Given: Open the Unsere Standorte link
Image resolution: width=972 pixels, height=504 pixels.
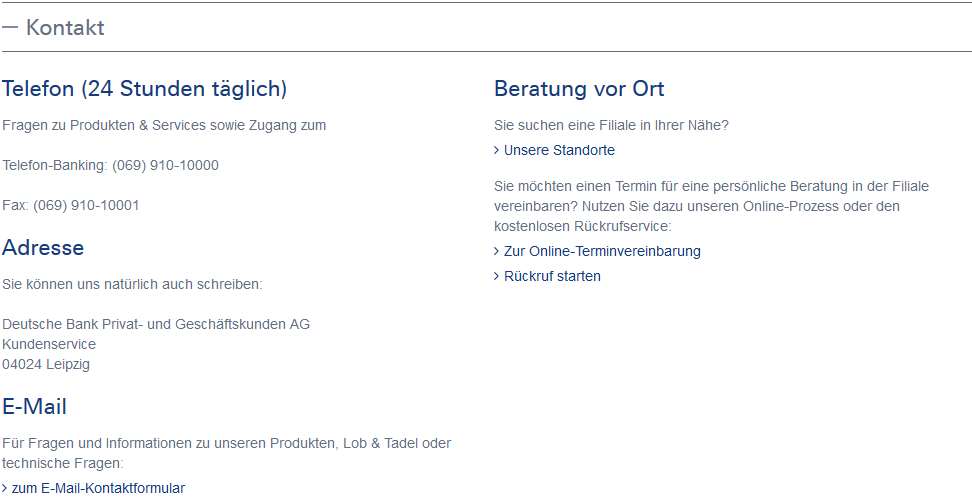Looking at the screenshot, I should 554,150.
